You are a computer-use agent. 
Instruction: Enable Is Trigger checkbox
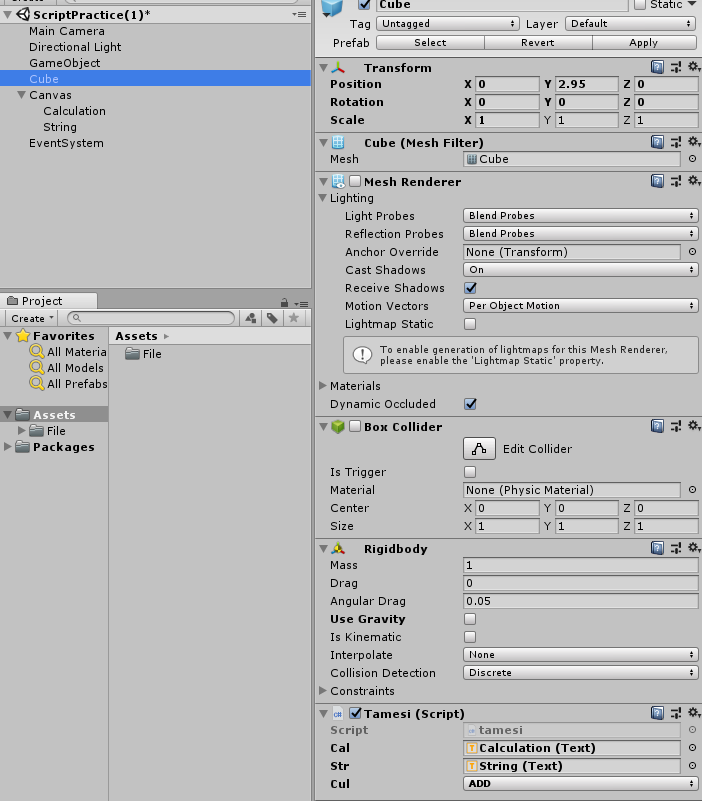[x=470, y=472]
